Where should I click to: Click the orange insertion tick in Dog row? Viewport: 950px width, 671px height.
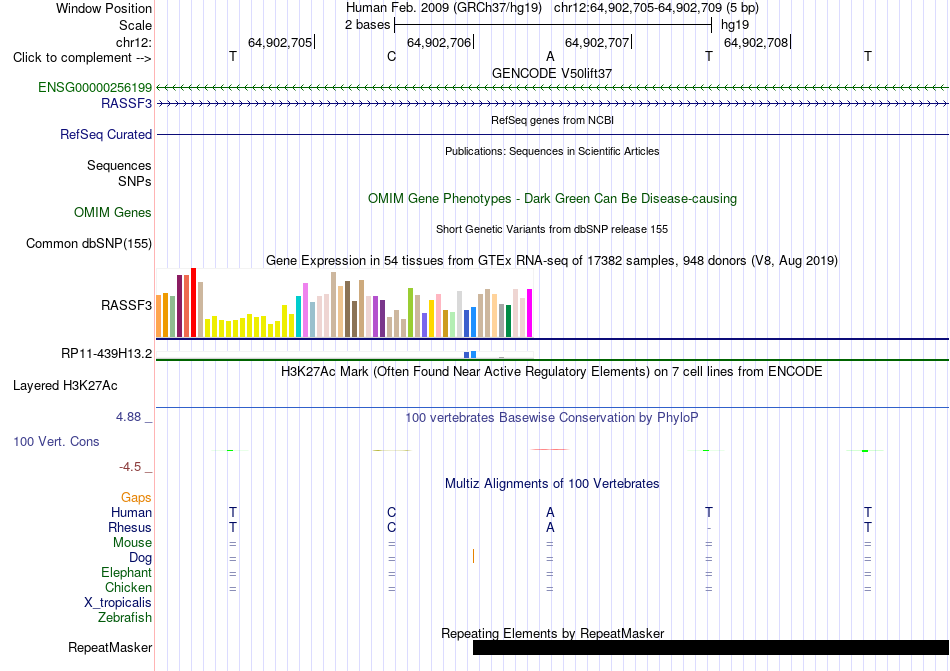[473, 556]
